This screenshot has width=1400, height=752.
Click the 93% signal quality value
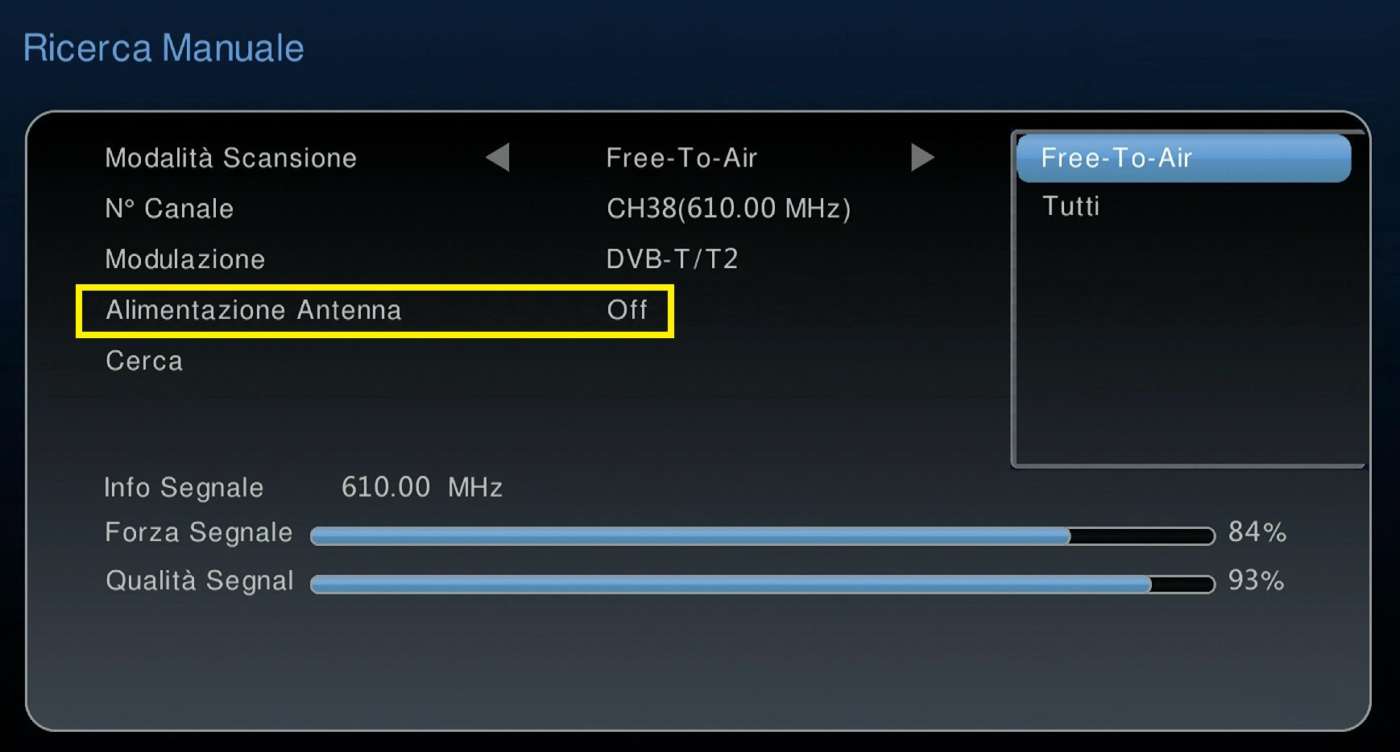pyautogui.click(x=1257, y=581)
